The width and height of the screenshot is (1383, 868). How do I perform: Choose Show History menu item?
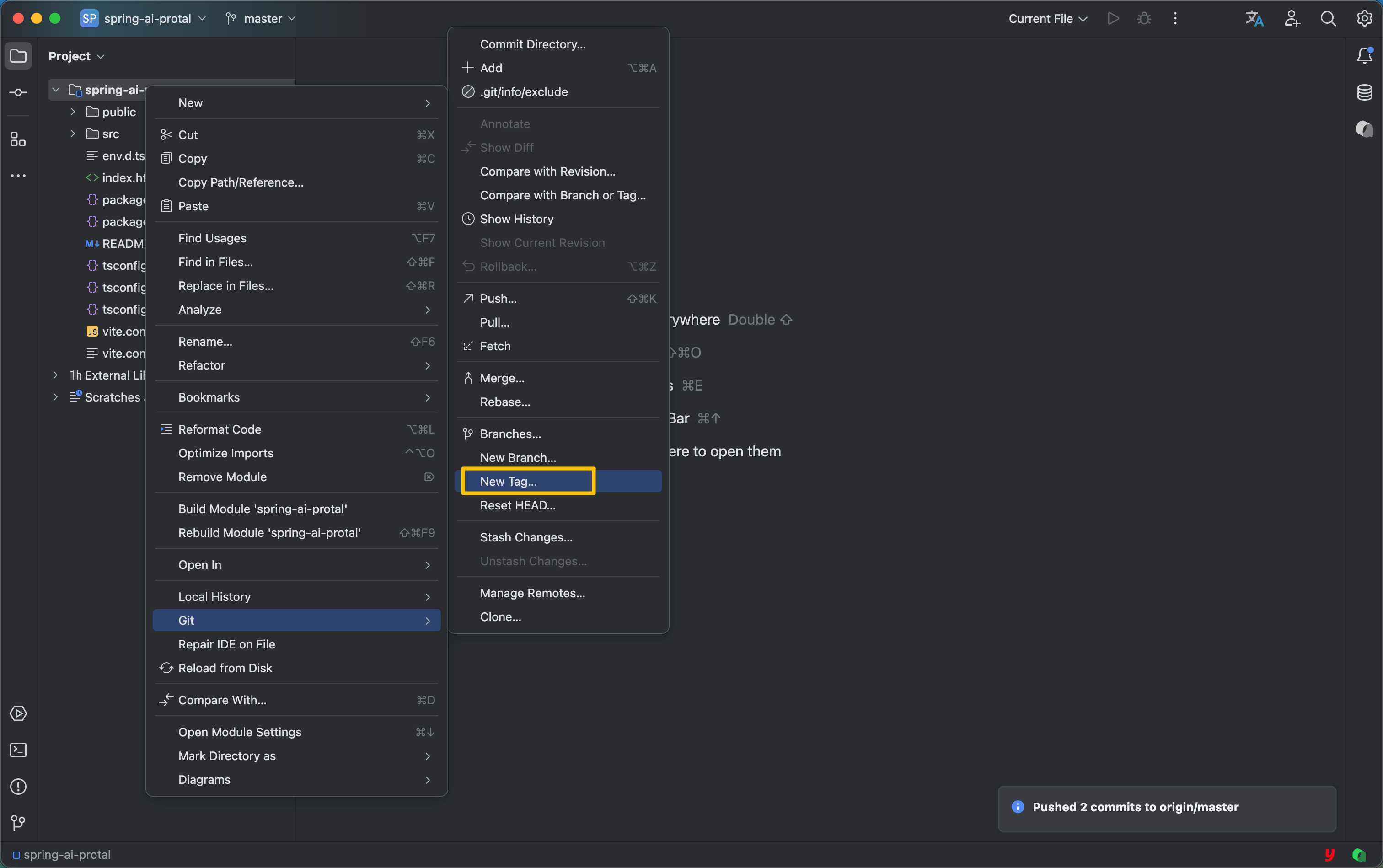(x=516, y=219)
